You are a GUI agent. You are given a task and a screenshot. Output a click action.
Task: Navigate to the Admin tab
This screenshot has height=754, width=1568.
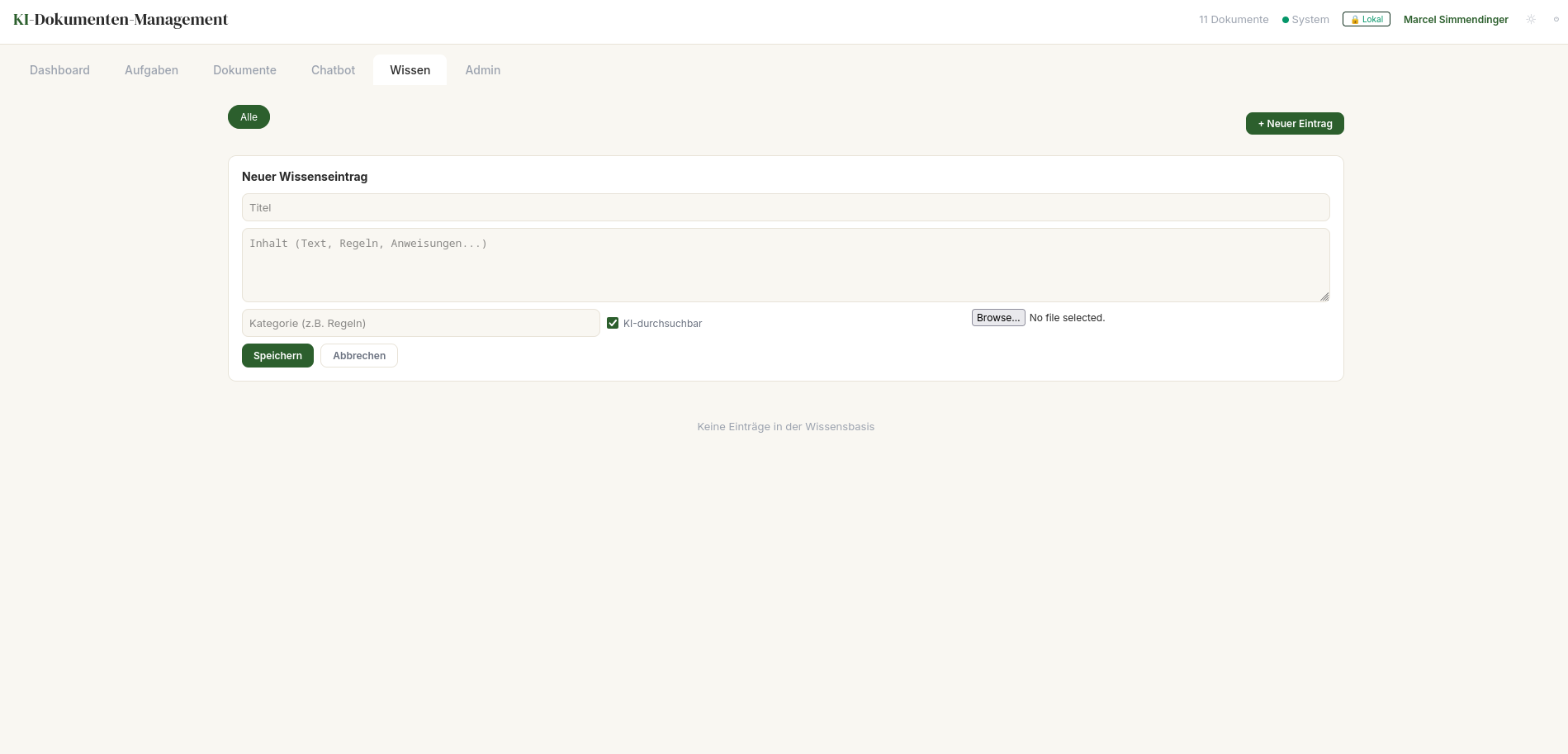pyautogui.click(x=482, y=70)
